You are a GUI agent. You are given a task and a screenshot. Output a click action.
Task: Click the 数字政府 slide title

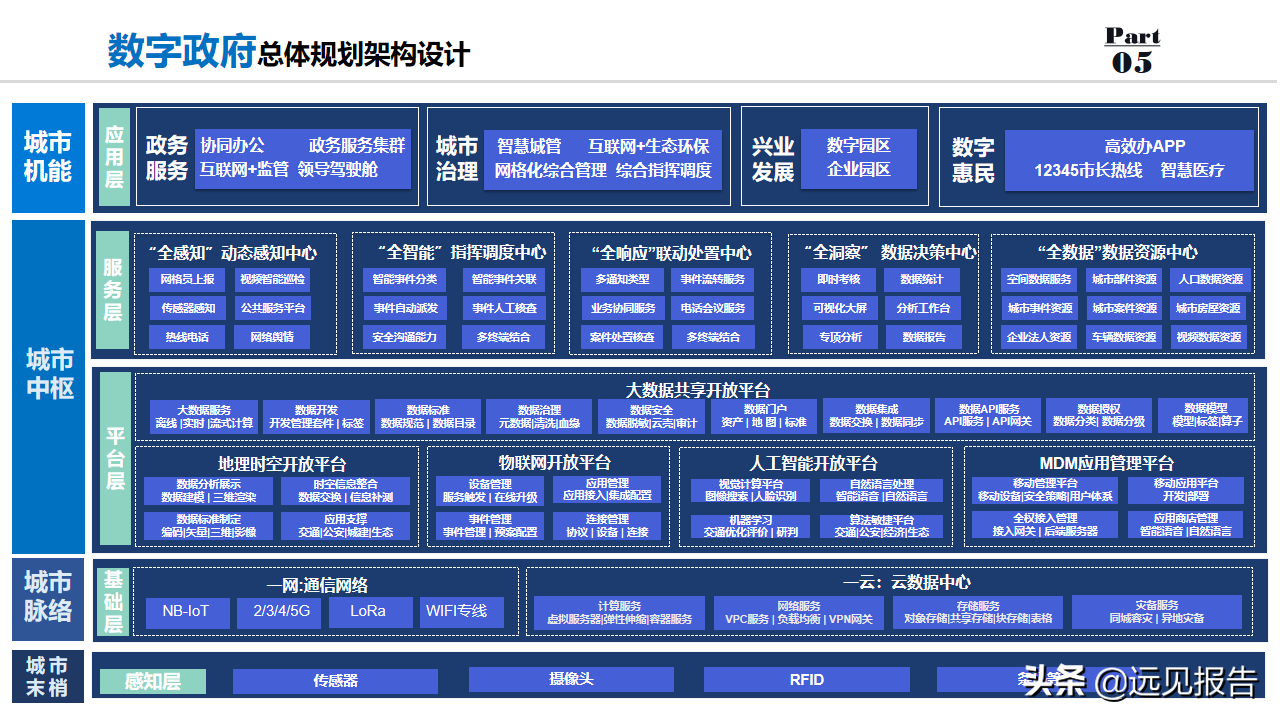[181, 53]
